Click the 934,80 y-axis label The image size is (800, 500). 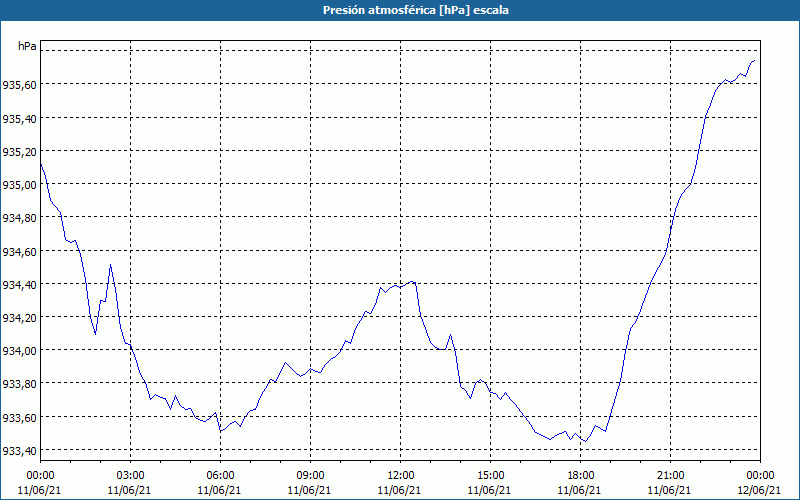pos(19,218)
